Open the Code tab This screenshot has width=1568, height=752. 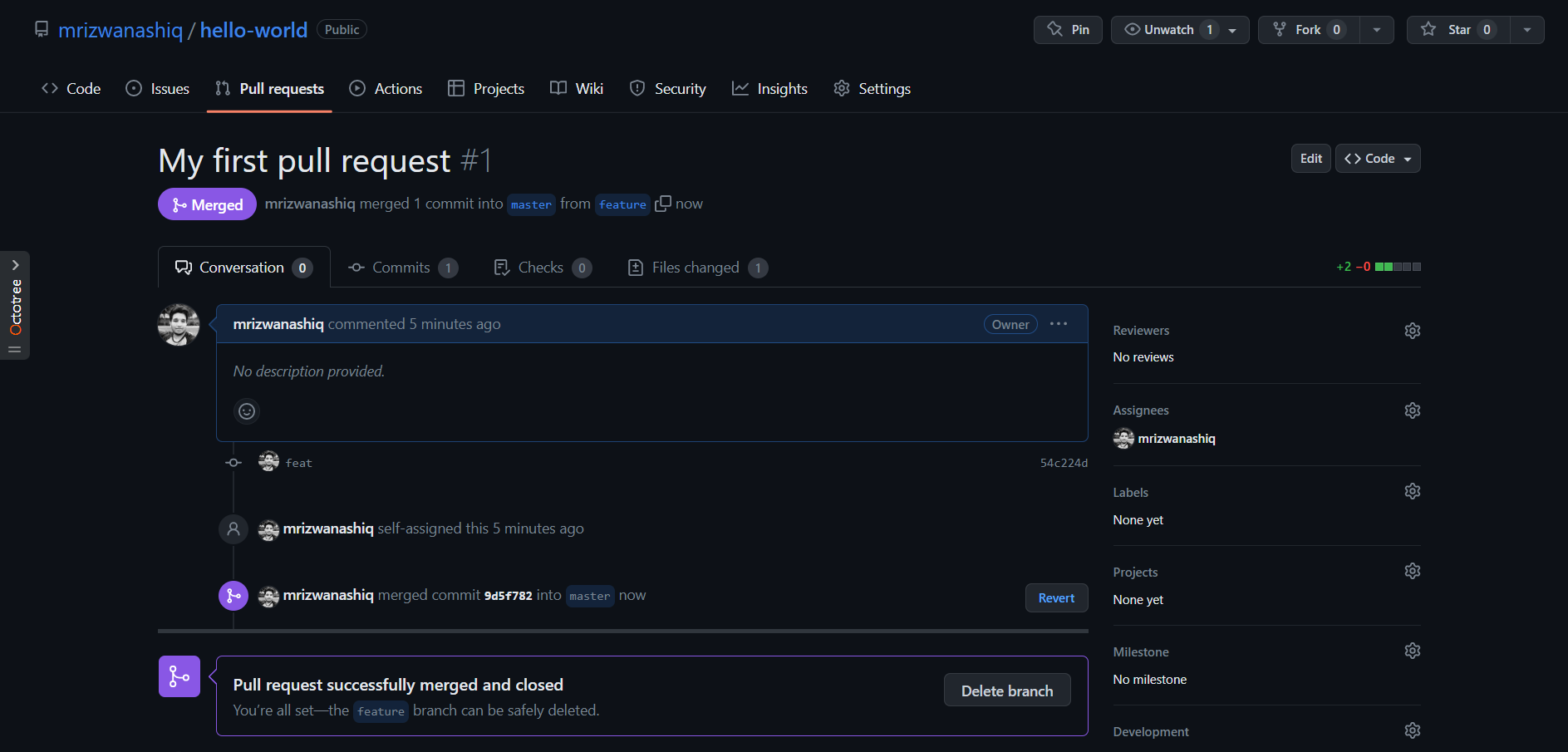(71, 89)
